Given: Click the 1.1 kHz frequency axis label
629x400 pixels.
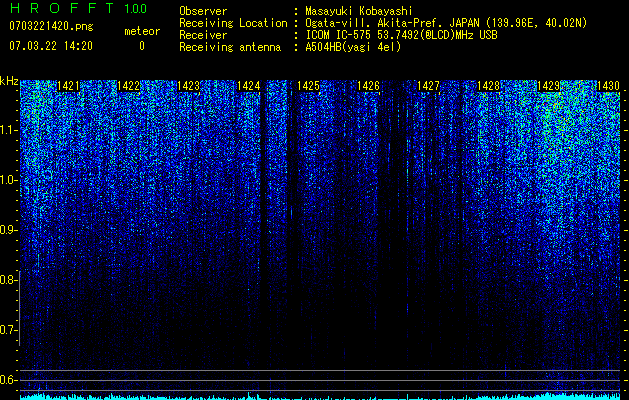Looking at the screenshot, I should pyautogui.click(x=8, y=130).
